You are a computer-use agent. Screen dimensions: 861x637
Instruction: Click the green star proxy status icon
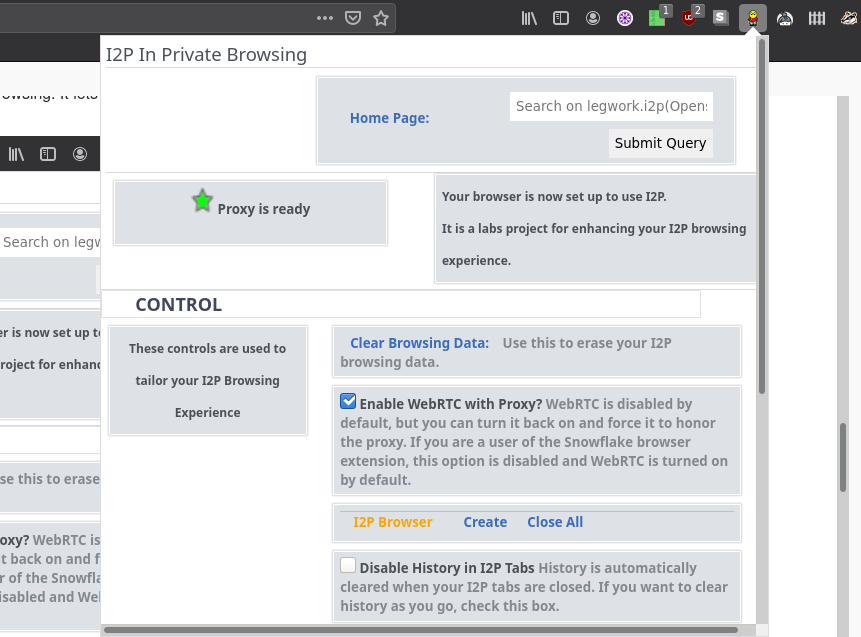pos(202,201)
